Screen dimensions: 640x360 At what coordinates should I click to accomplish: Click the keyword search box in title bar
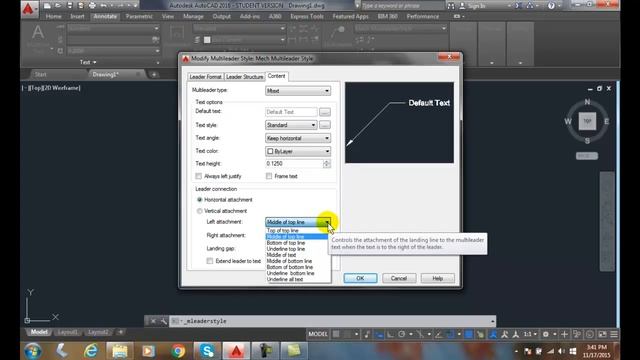(402, 6)
